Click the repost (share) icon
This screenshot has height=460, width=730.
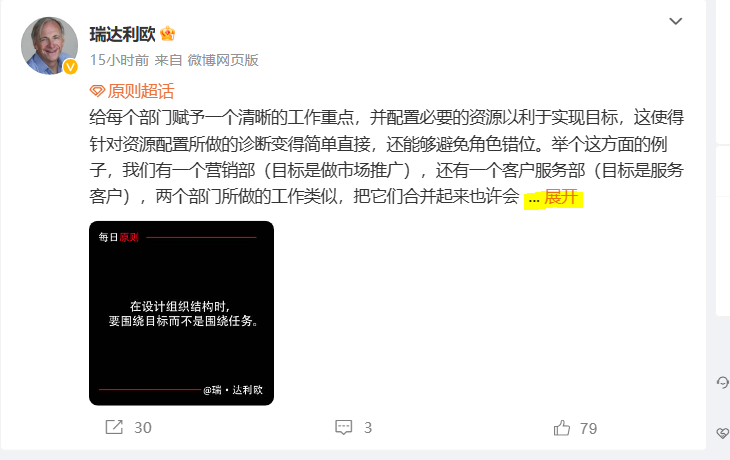coord(114,427)
